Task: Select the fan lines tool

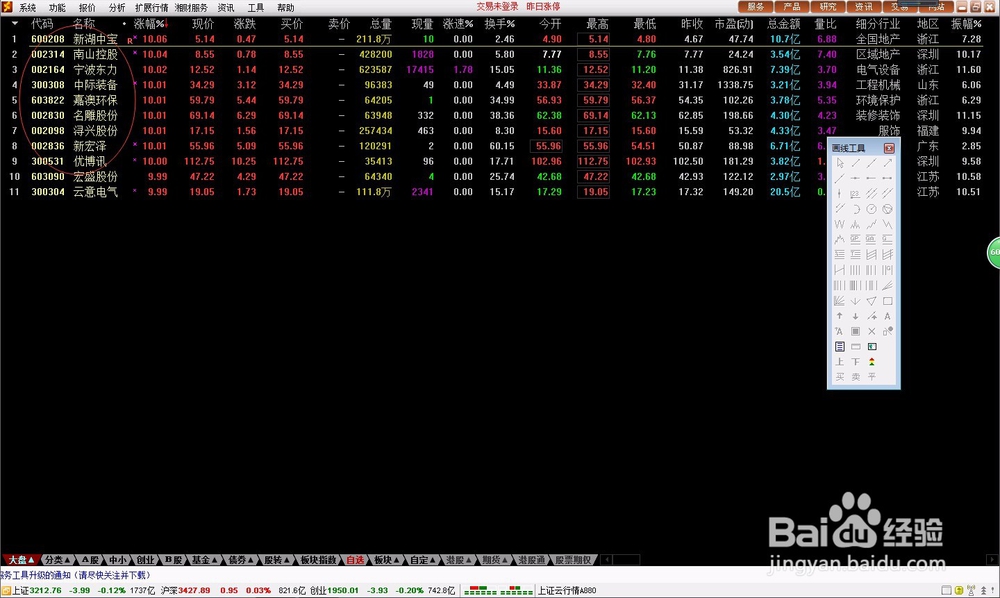Action: point(839,301)
